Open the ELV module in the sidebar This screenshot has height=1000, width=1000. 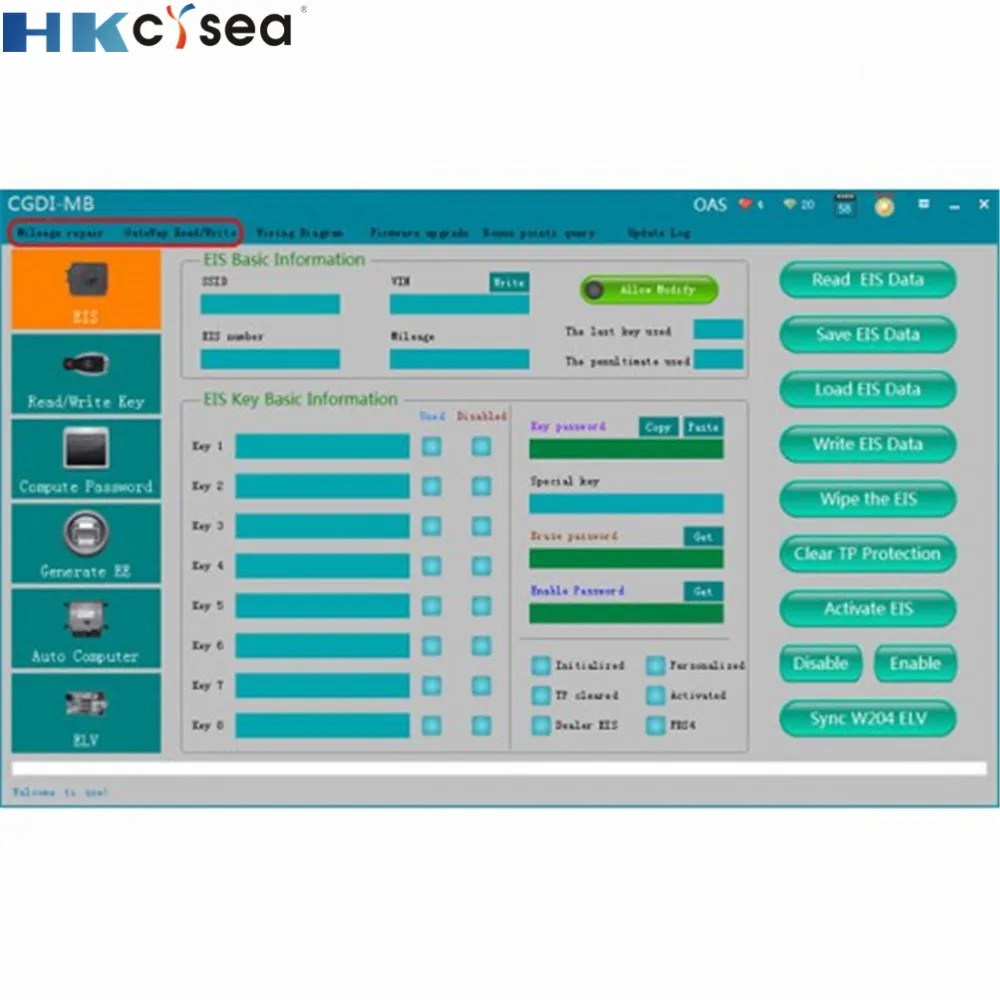[x=86, y=714]
